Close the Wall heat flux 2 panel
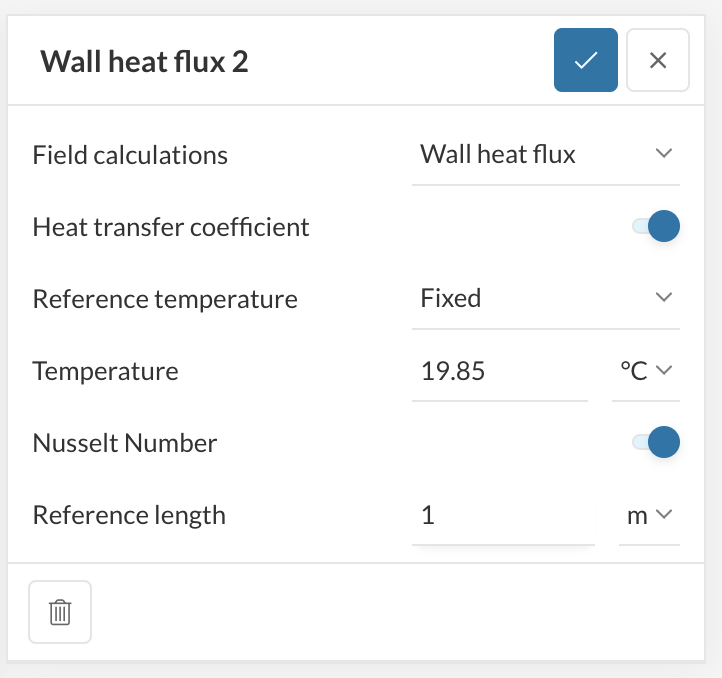Screen dimensions: 722x678 (658, 60)
